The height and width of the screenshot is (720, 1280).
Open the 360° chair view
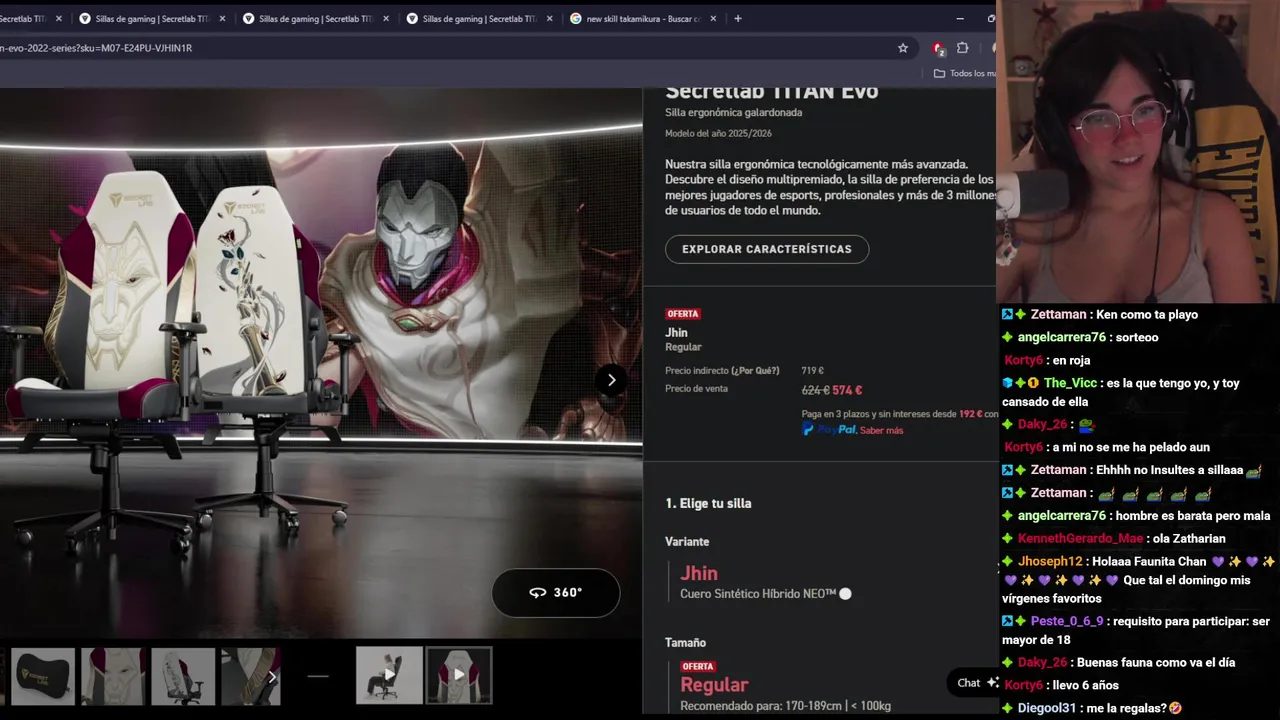tap(556, 593)
